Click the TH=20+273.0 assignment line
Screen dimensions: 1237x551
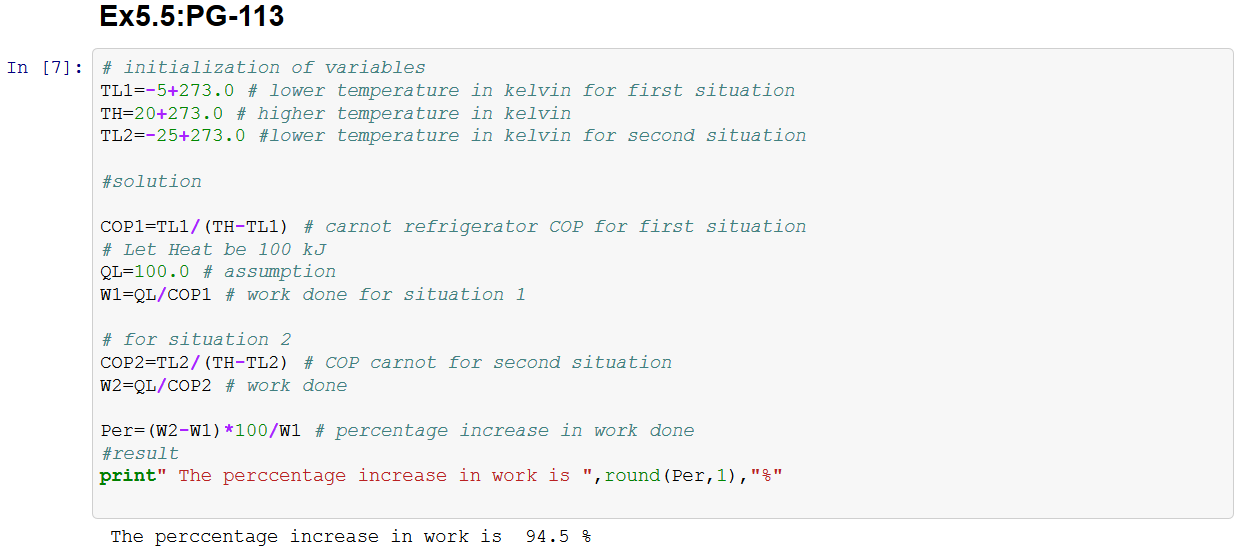pos(336,114)
